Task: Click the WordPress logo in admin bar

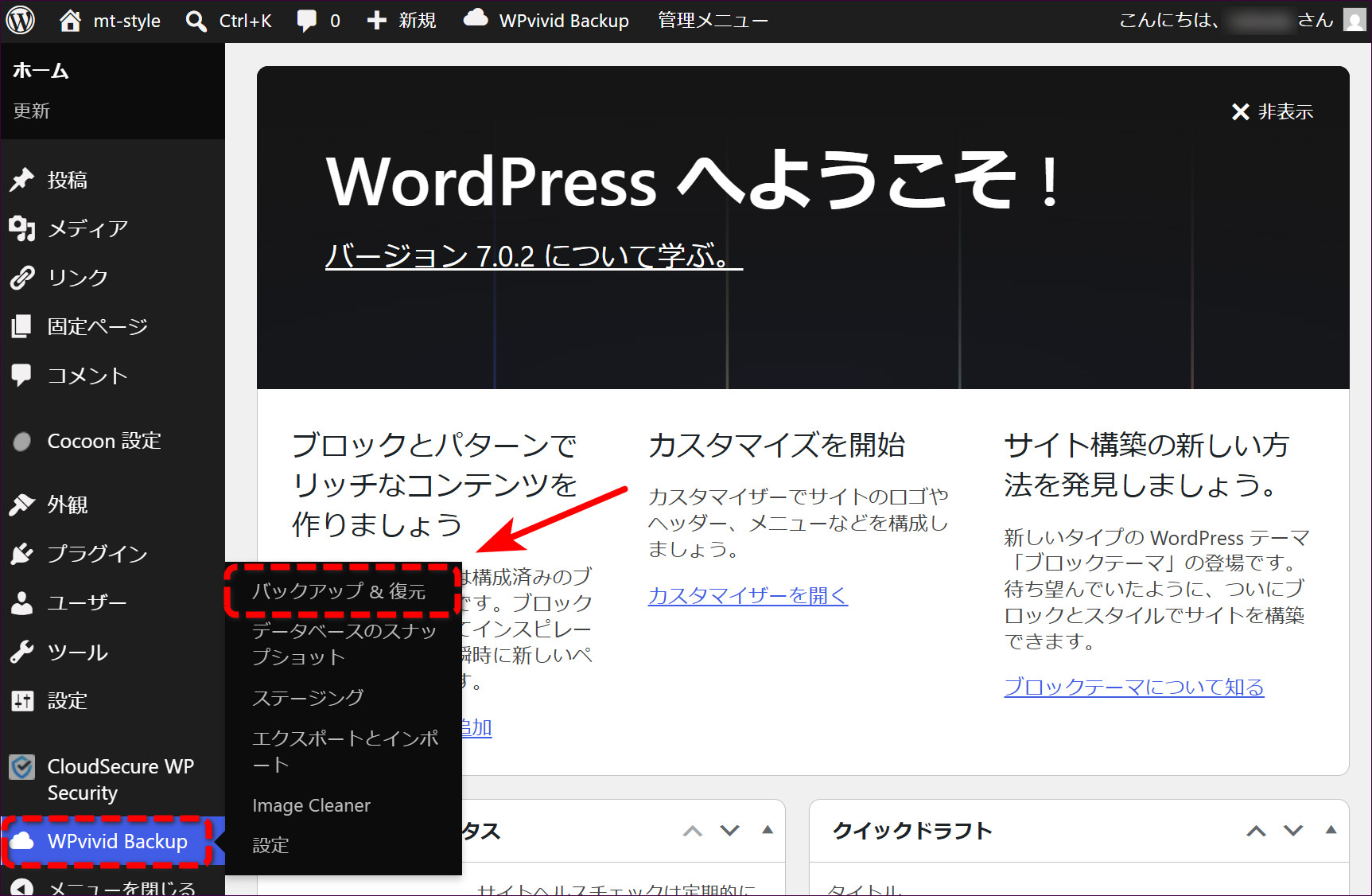Action: tap(21, 20)
